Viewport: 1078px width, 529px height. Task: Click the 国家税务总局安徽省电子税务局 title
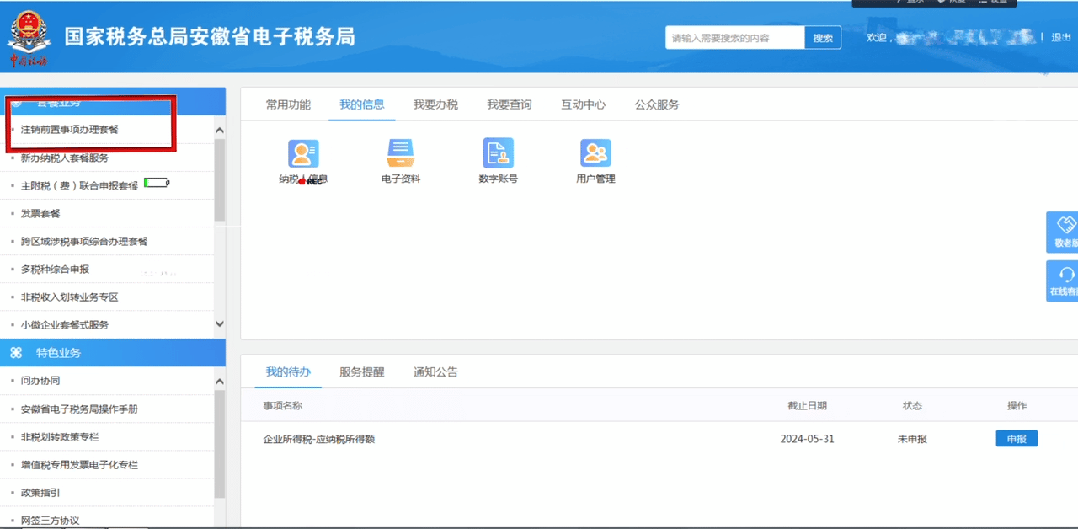[210, 36]
